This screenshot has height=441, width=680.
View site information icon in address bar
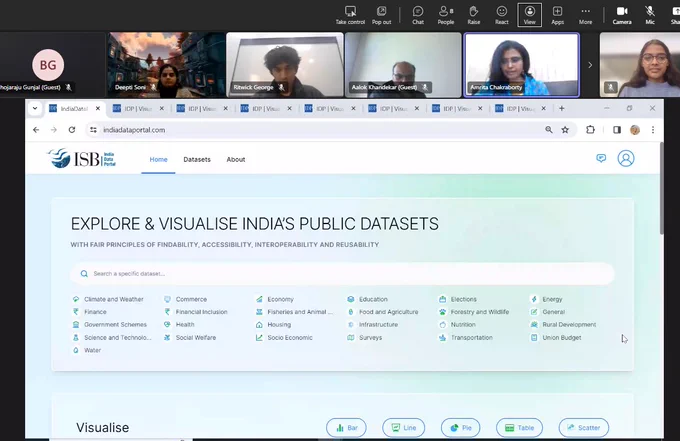tap(93, 130)
